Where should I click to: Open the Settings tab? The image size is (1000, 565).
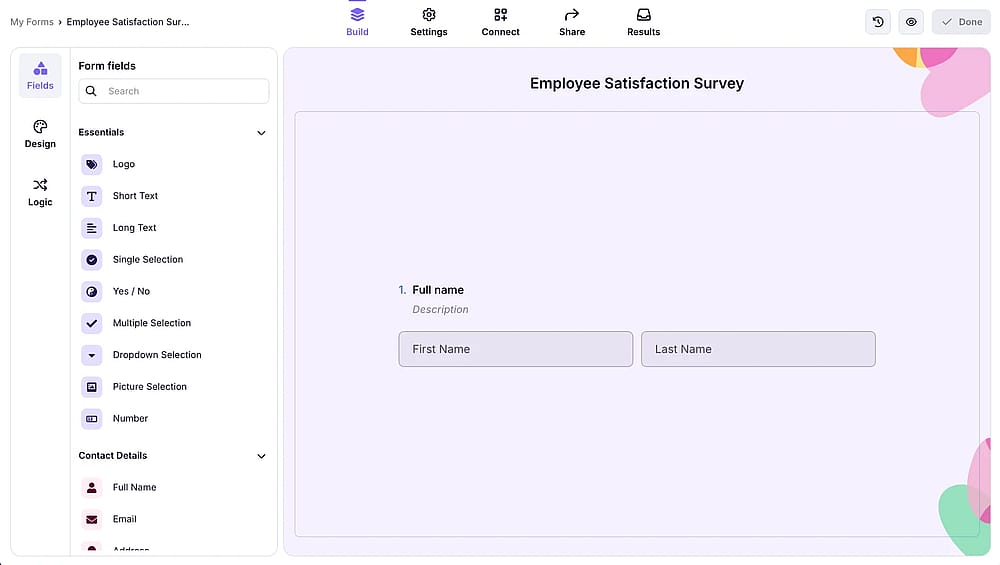tap(429, 22)
